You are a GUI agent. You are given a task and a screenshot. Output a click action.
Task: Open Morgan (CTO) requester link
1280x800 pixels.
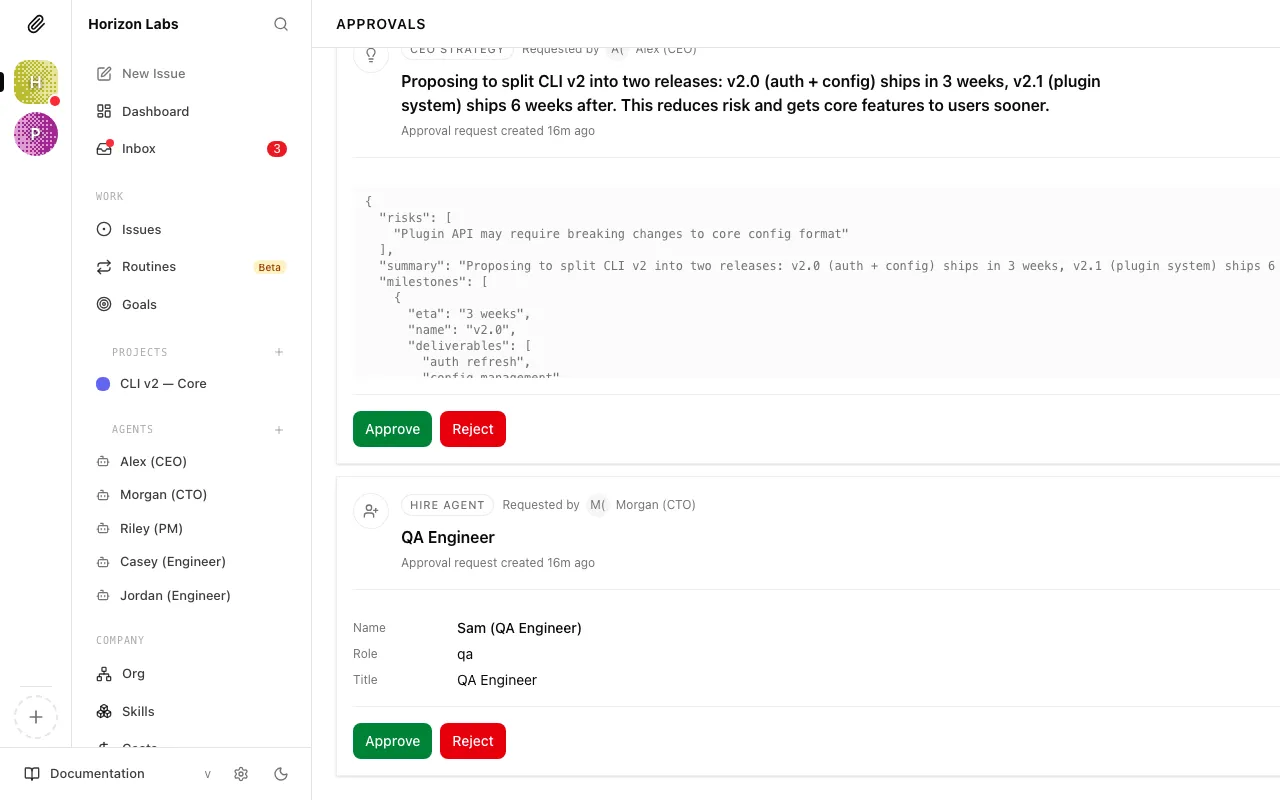tap(641, 505)
